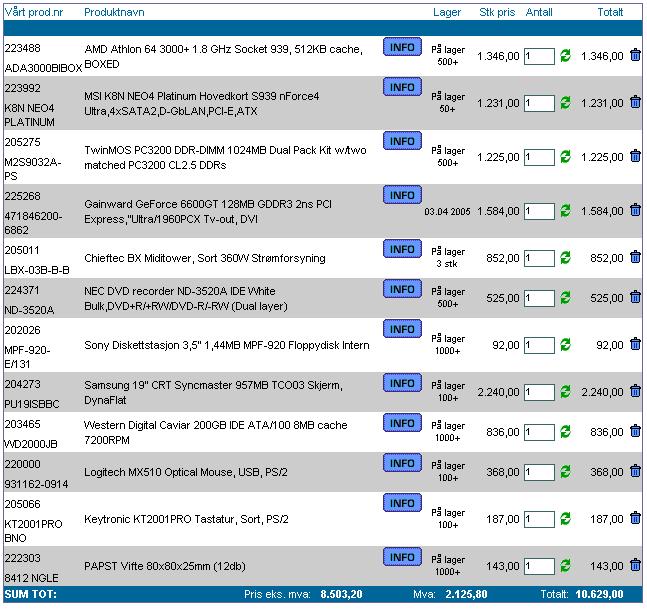Remove MSI K8N NEO4 Platinum via trash icon
Image resolution: width=647 pixels, height=609 pixels.
coord(635,102)
